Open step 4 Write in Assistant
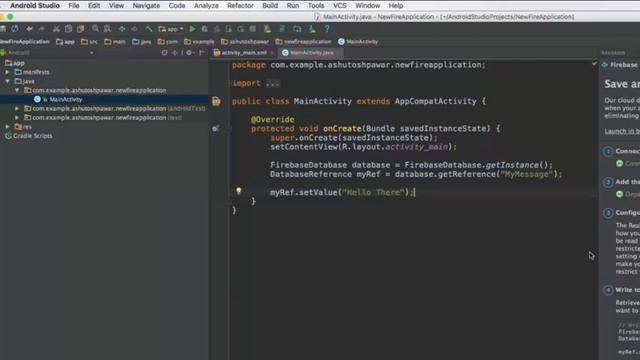 click(622, 290)
